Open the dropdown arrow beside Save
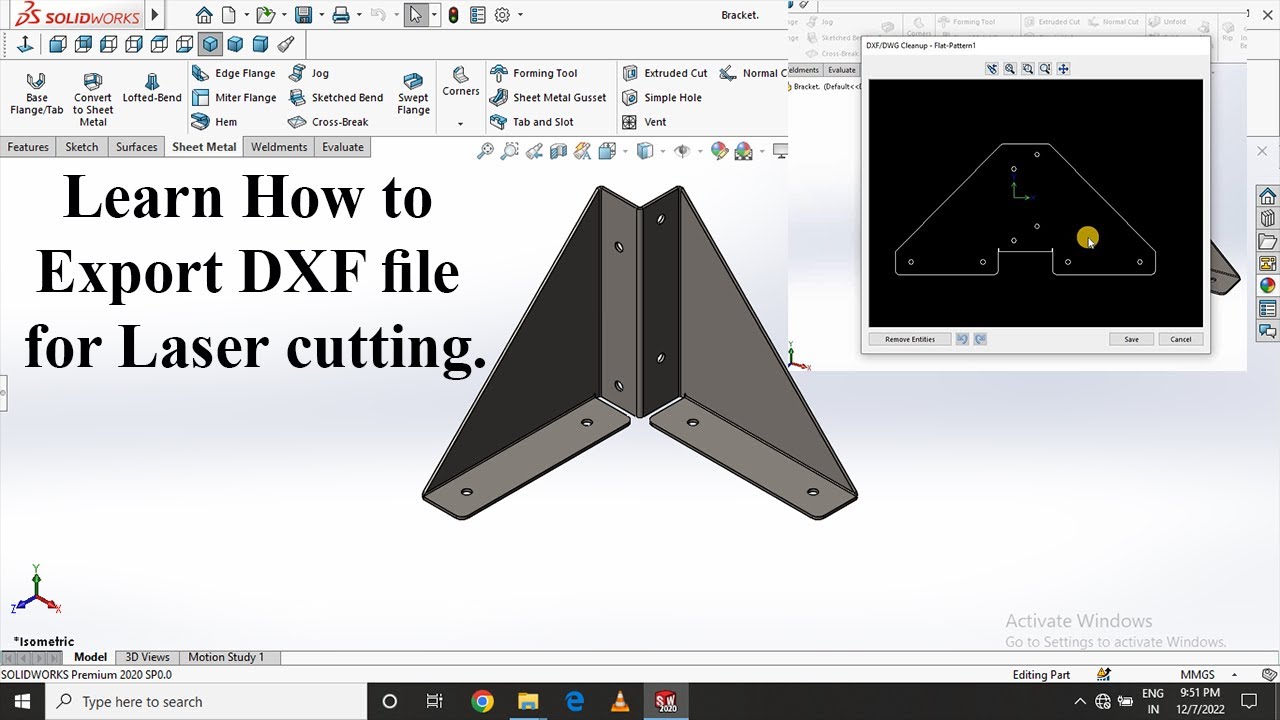 point(321,15)
